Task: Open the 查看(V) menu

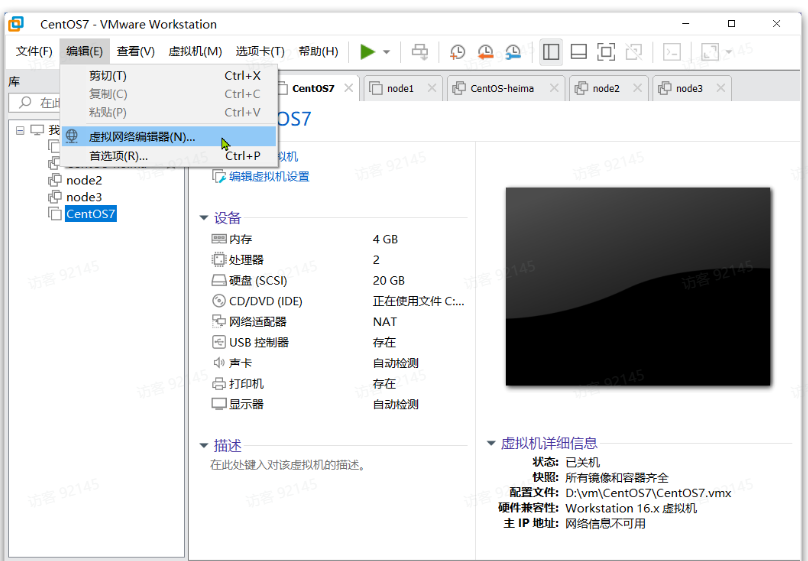Action: (136, 52)
